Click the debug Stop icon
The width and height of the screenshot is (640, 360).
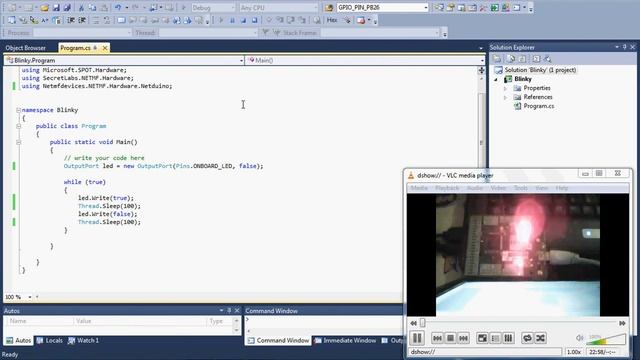pos(243,20)
